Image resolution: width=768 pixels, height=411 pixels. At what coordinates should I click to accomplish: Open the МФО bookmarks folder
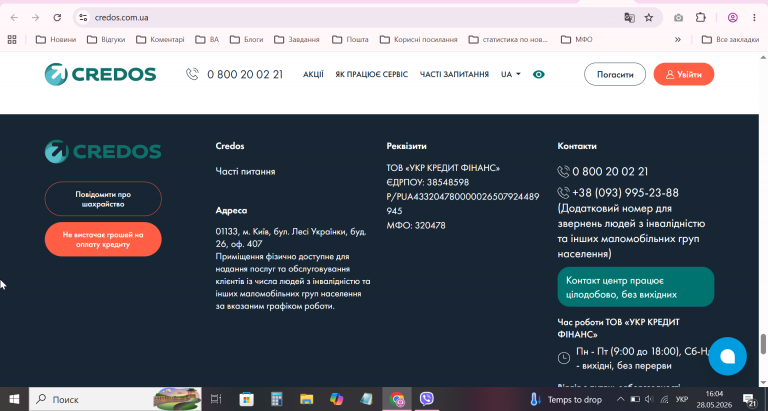(x=576, y=39)
